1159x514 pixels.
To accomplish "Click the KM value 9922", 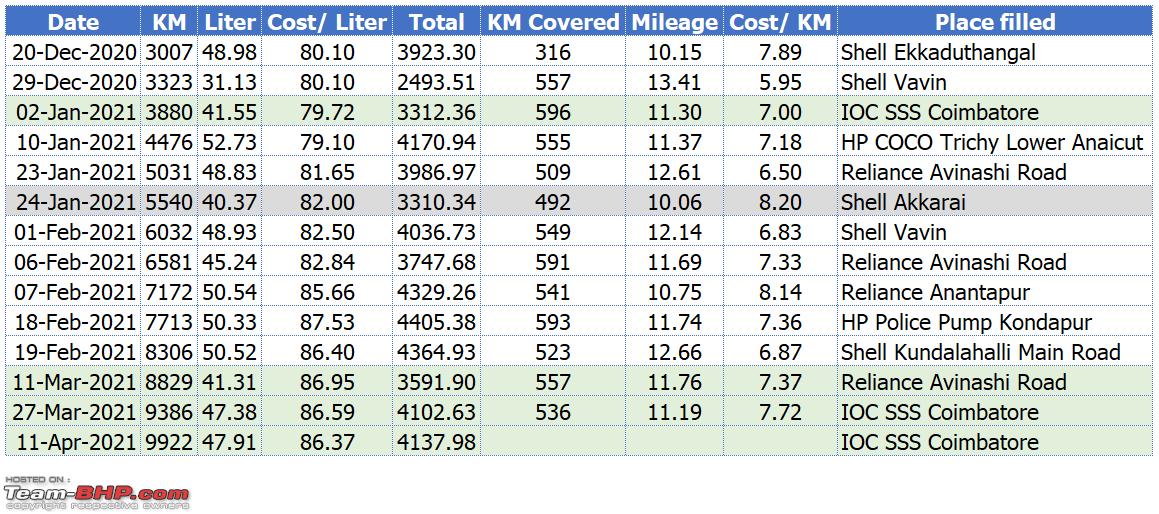I will 169,442.
